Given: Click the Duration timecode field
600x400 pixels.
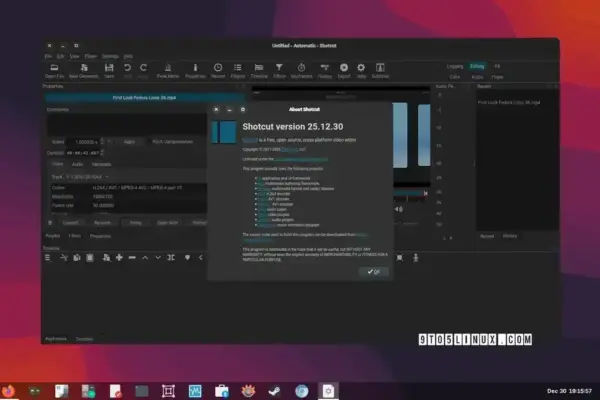Looking at the screenshot, I should (83, 153).
